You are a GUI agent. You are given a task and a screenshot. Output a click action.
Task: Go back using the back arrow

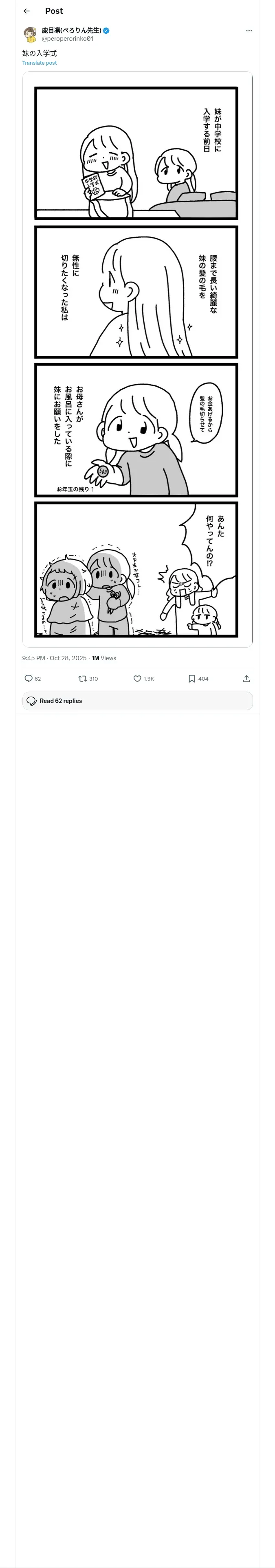coord(26,11)
